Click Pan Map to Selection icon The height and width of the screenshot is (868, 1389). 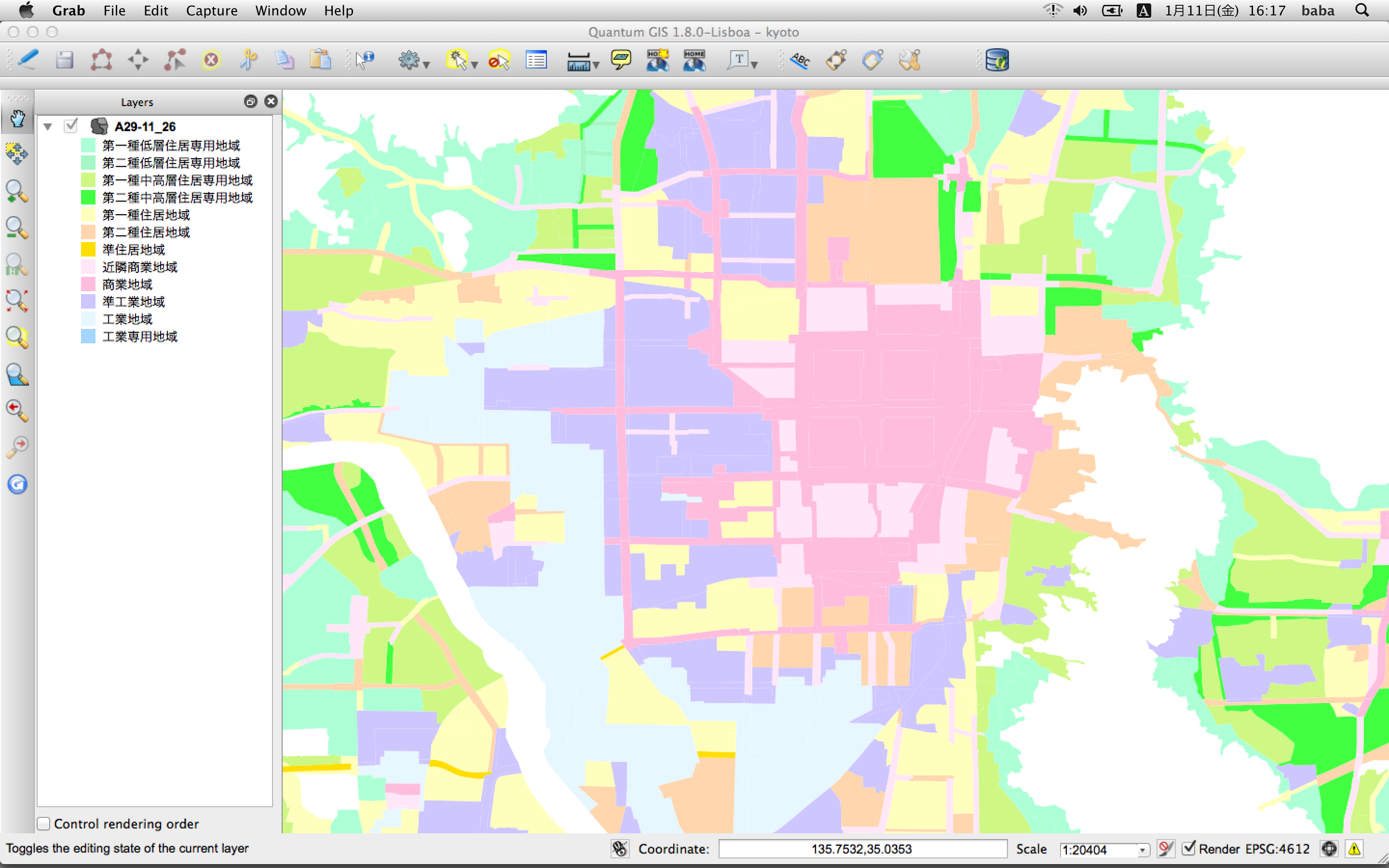(x=17, y=154)
